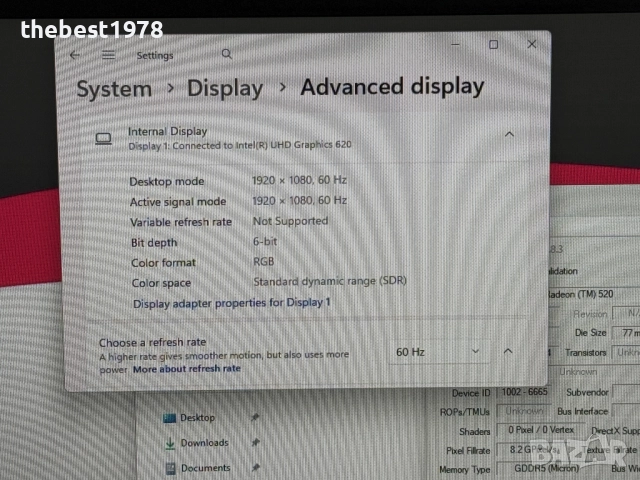Click the Revision field in GPU-Z window
This screenshot has width=640, height=480.
(x=626, y=313)
